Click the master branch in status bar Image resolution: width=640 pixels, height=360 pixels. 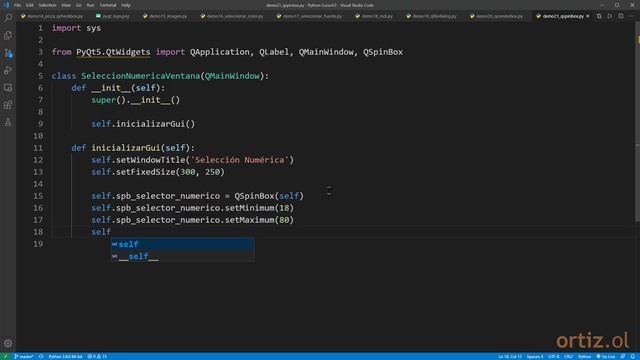point(24,356)
